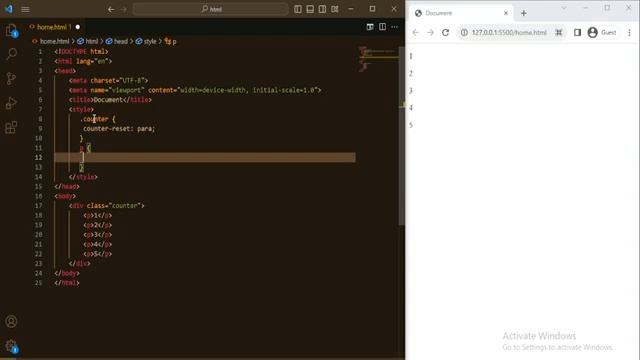Open the Explorer view in activity bar

[x=11, y=30]
